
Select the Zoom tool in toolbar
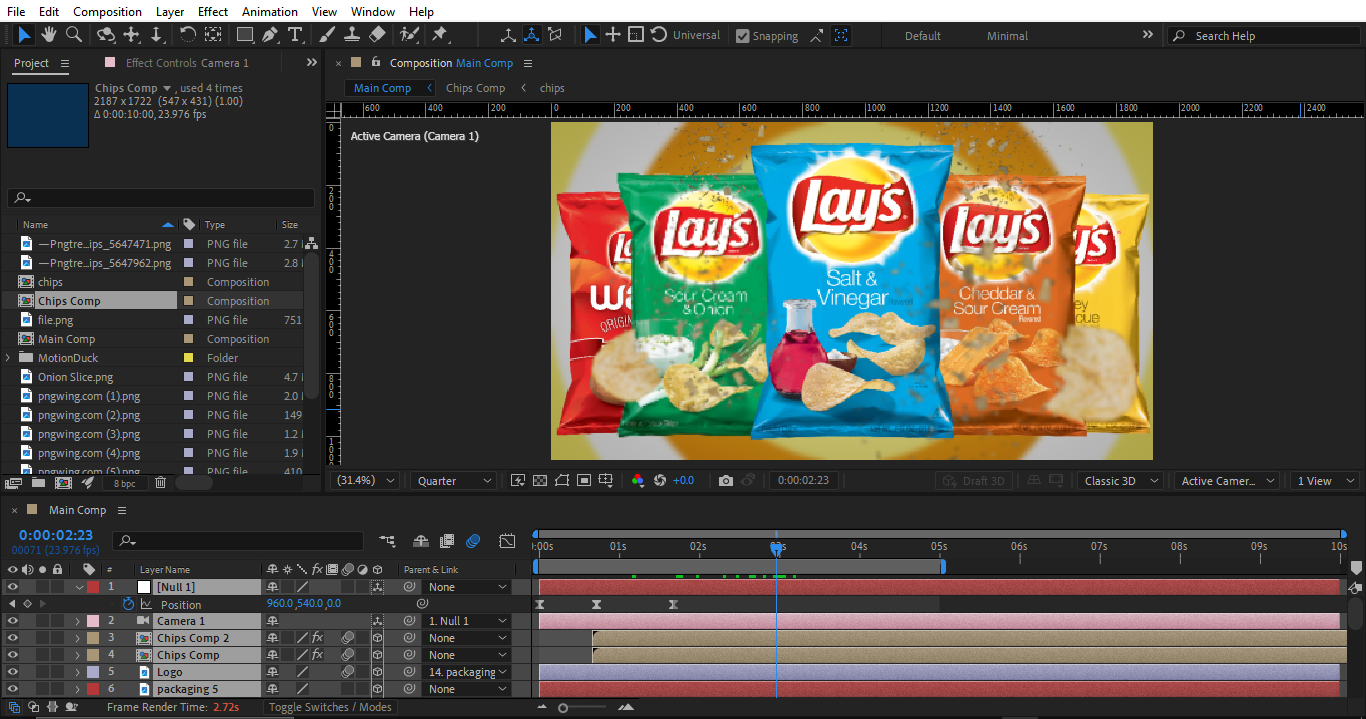point(73,35)
